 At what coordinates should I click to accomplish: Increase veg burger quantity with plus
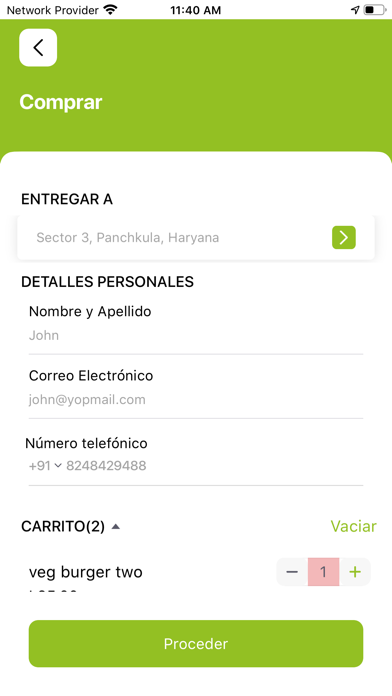point(355,572)
